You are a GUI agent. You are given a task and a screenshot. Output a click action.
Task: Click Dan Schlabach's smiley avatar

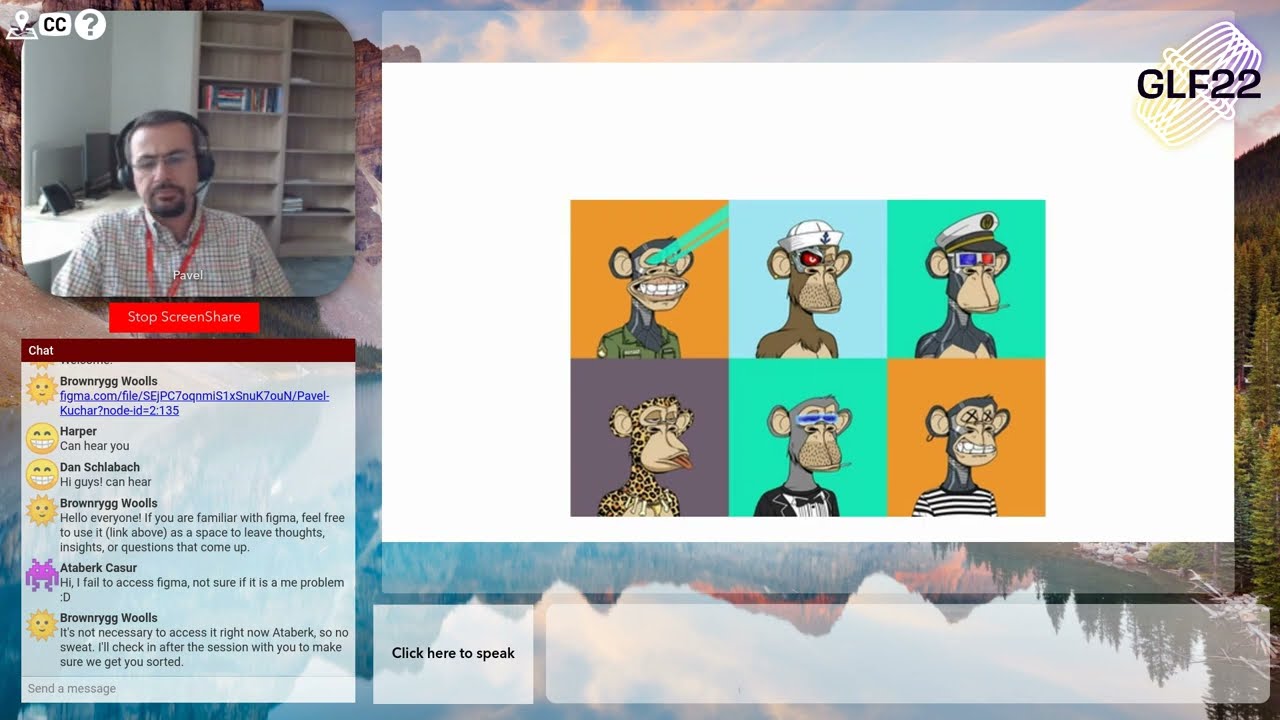coord(42,475)
